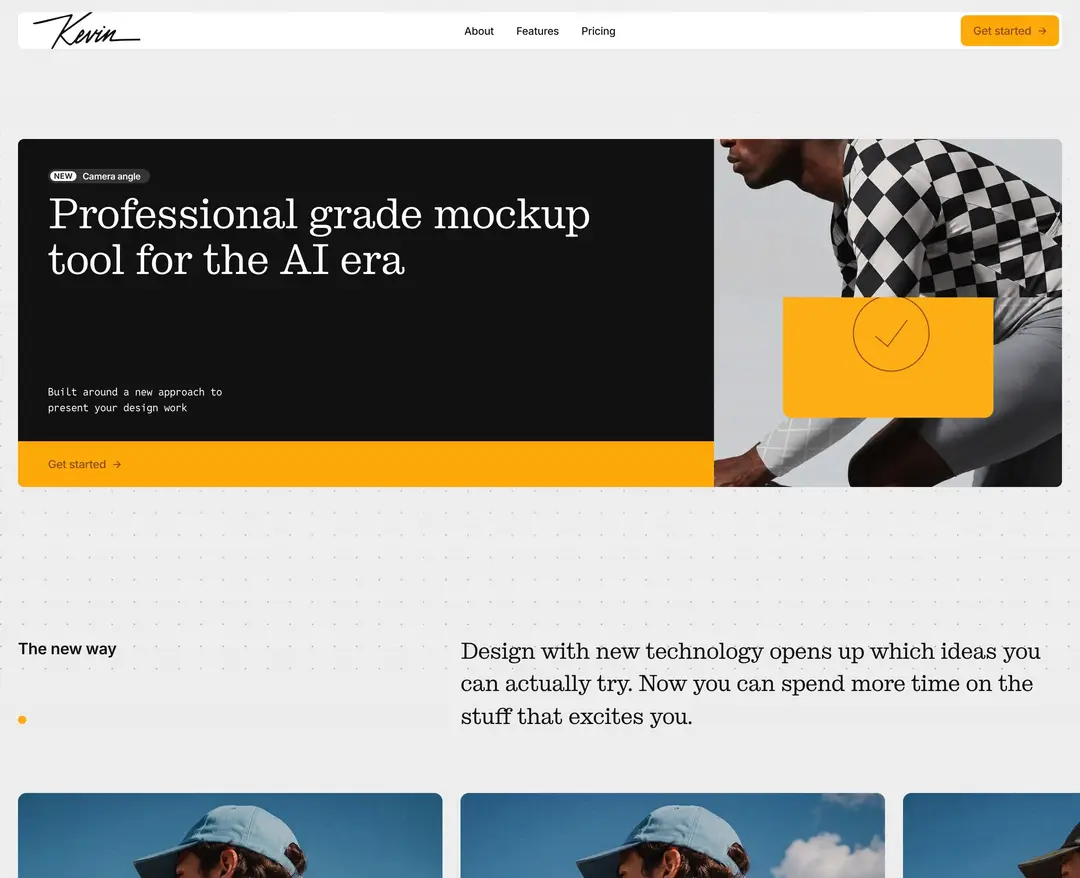Open the About page
This screenshot has height=878, width=1080.
479,31
